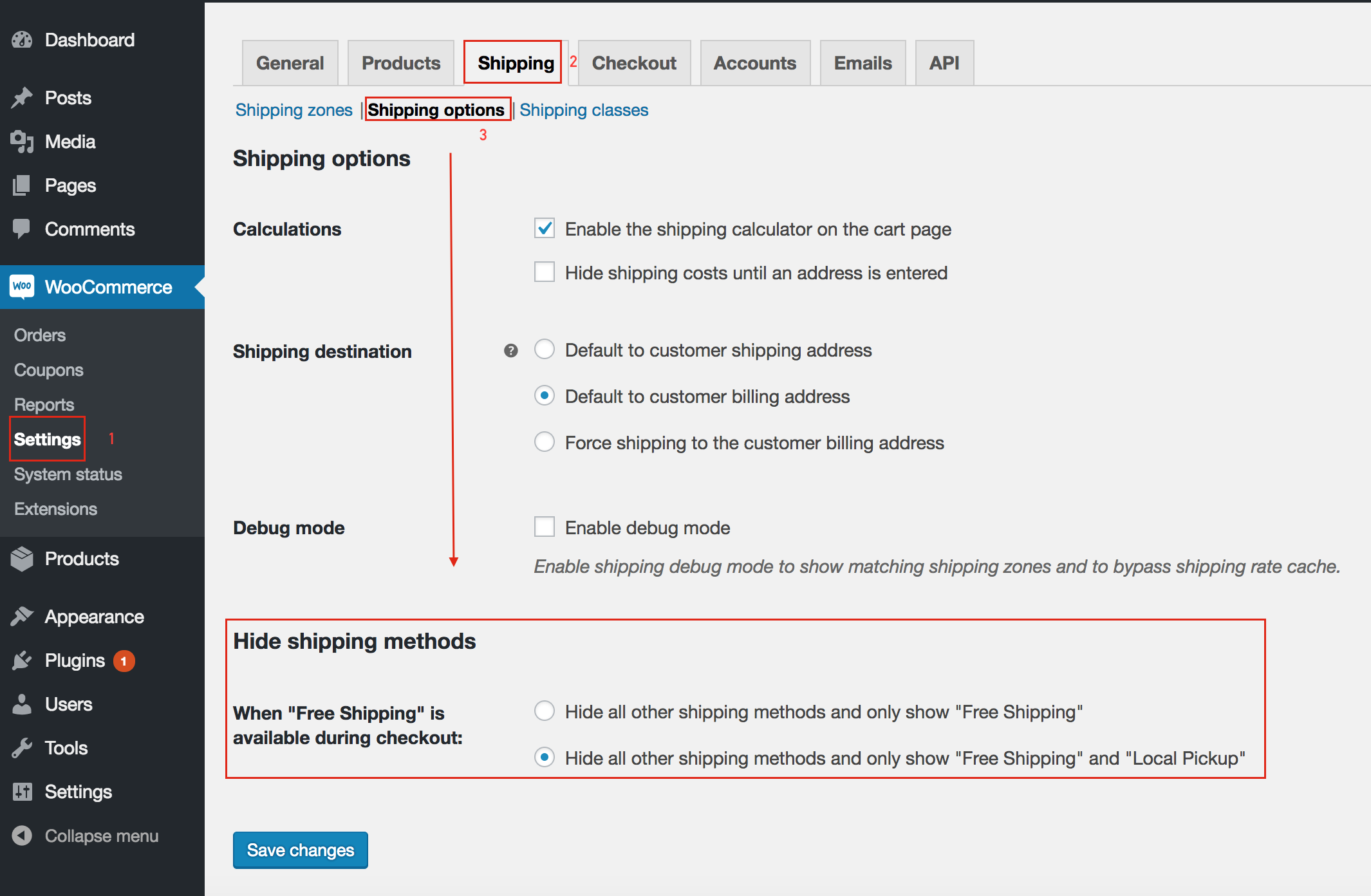Click the Collapse menu arrow icon
The height and width of the screenshot is (896, 1371).
22,835
